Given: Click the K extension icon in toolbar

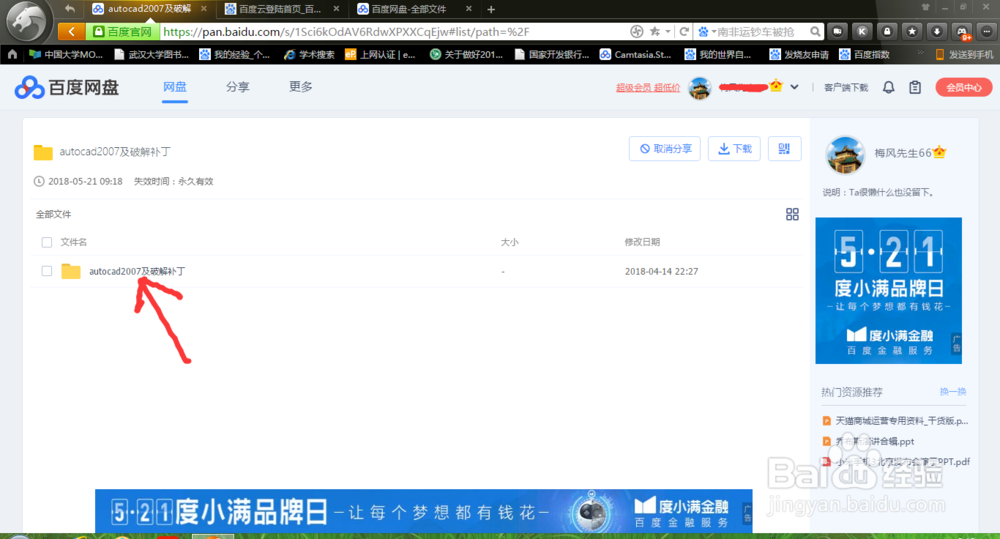Looking at the screenshot, I should click(x=862, y=31).
